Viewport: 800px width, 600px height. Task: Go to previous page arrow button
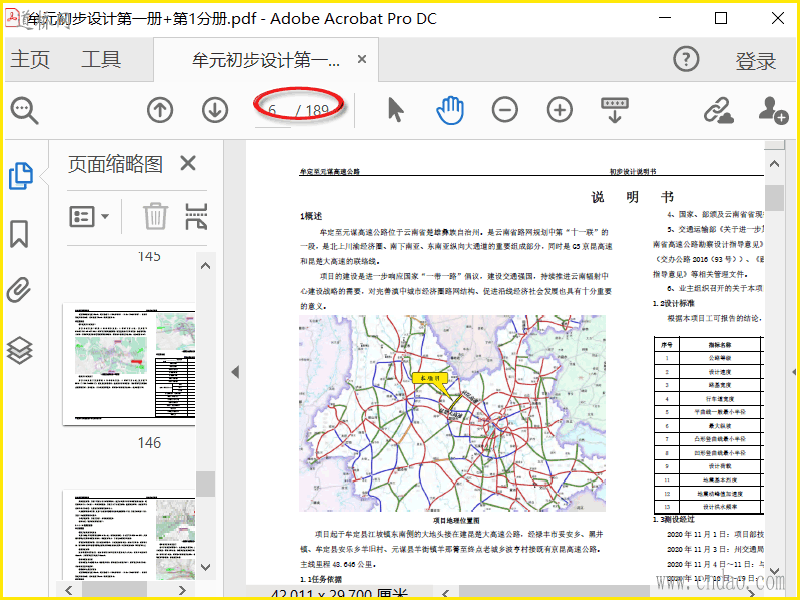pos(160,110)
